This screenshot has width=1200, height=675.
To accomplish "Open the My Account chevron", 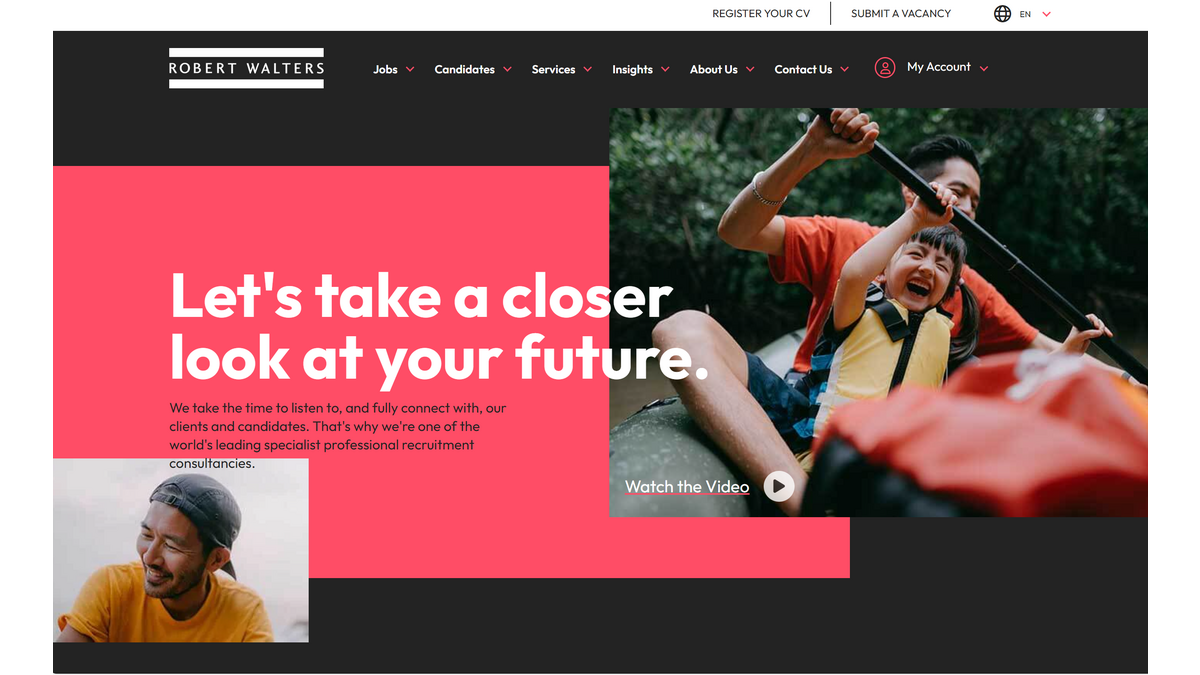I will pyautogui.click(x=984, y=68).
